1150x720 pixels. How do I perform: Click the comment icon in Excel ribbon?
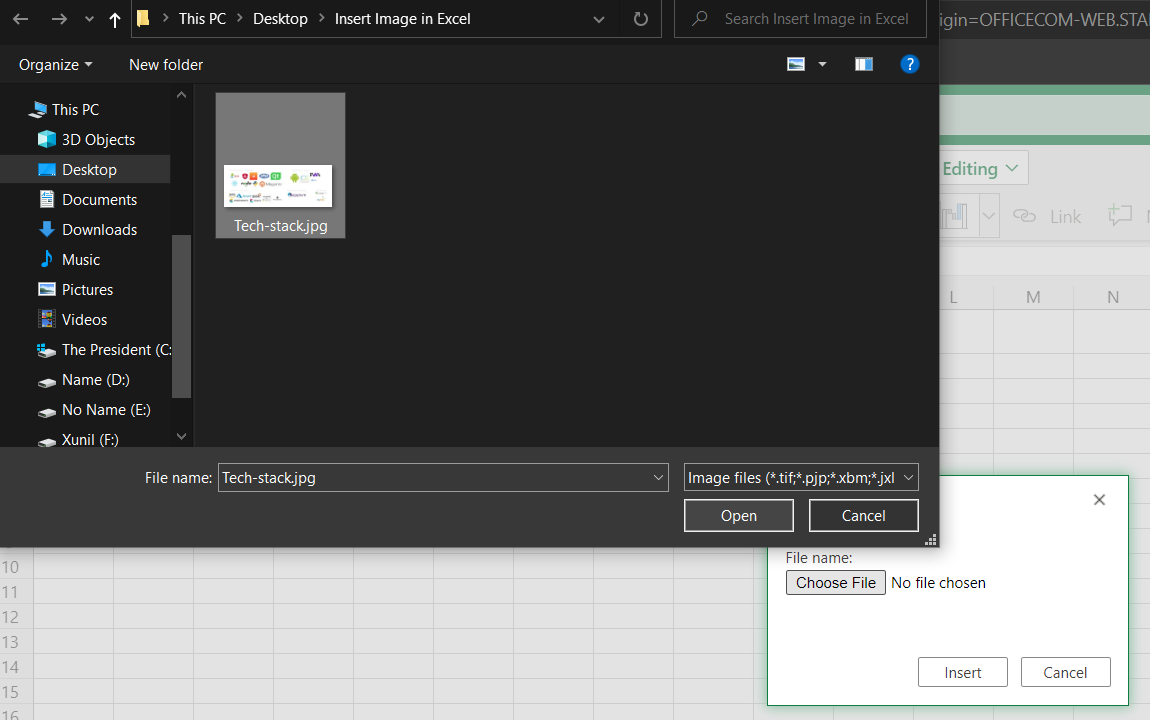[x=1120, y=216]
